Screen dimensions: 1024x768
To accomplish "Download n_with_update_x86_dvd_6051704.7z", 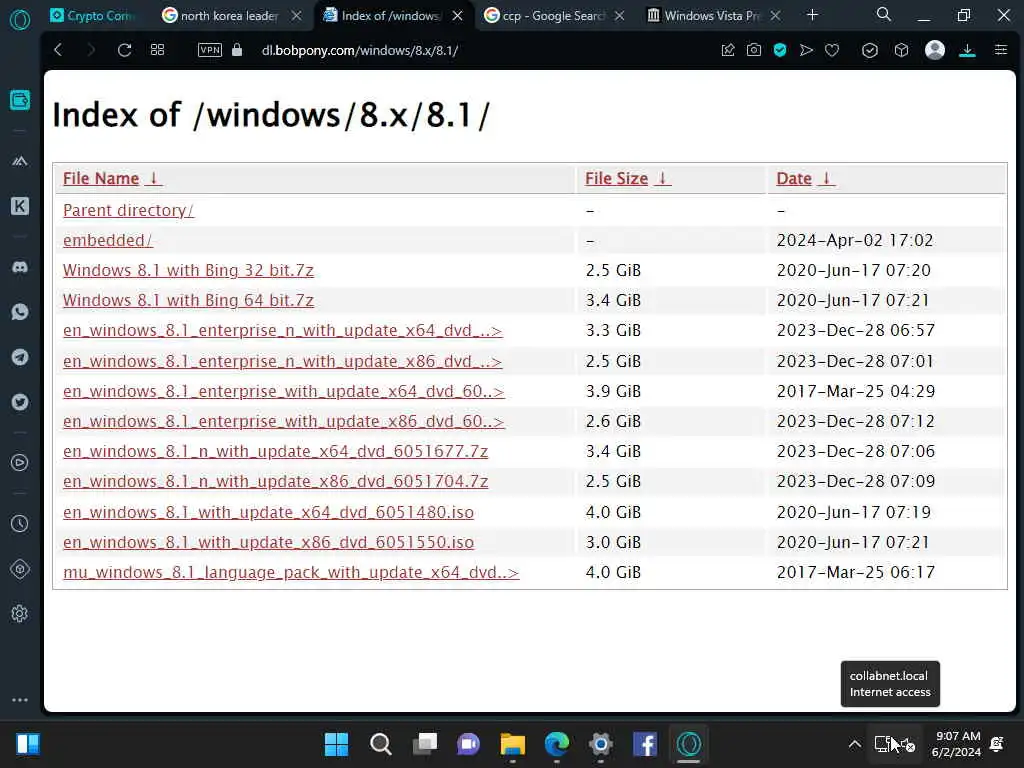I will click(x=276, y=481).
